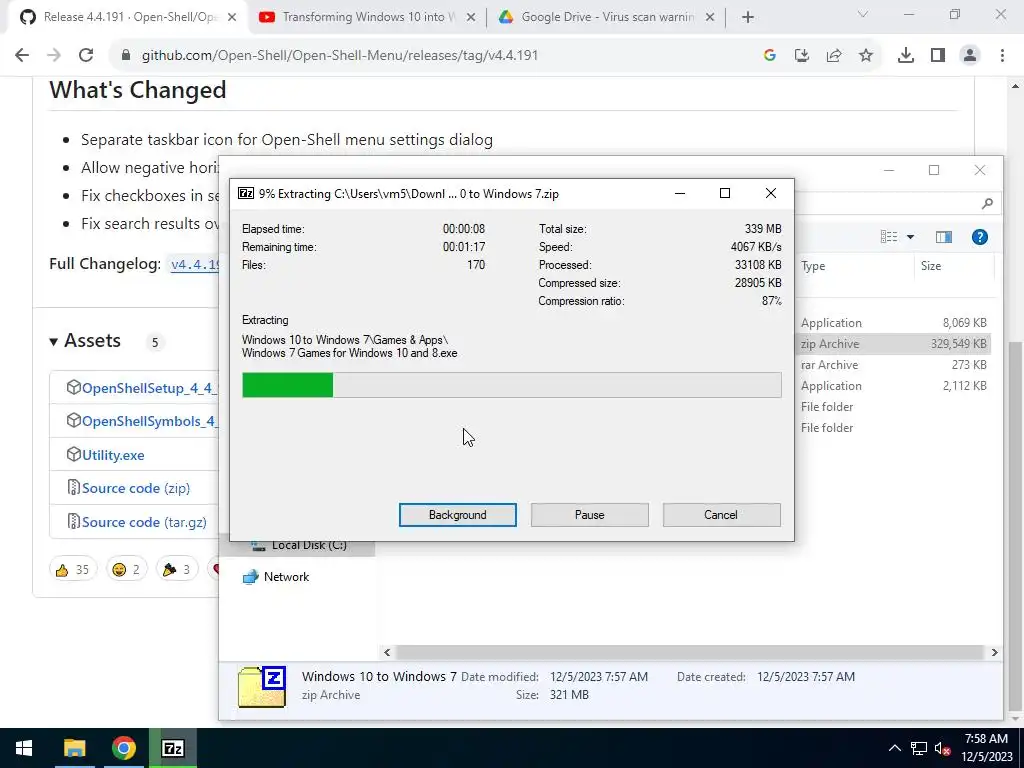This screenshot has height=768, width=1024.
Task: Click the green extraction progress bar
Action: click(x=511, y=385)
